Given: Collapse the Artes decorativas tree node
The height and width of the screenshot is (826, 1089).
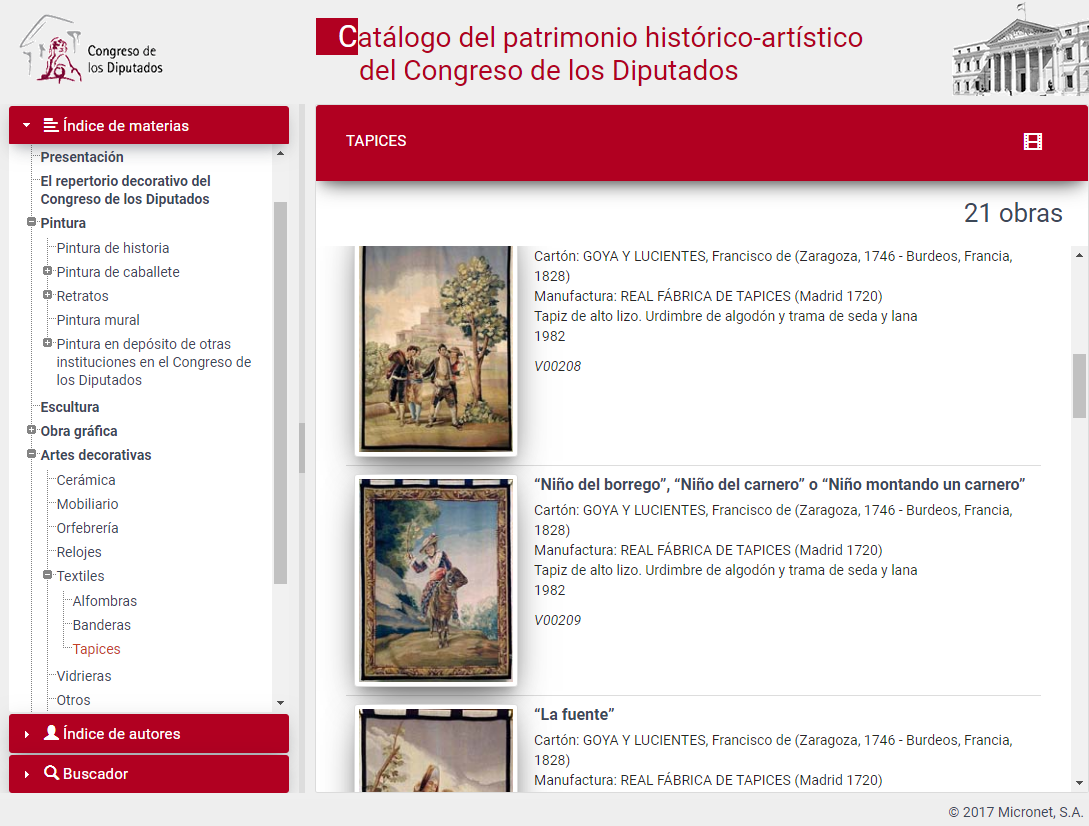Looking at the screenshot, I should click(x=31, y=454).
